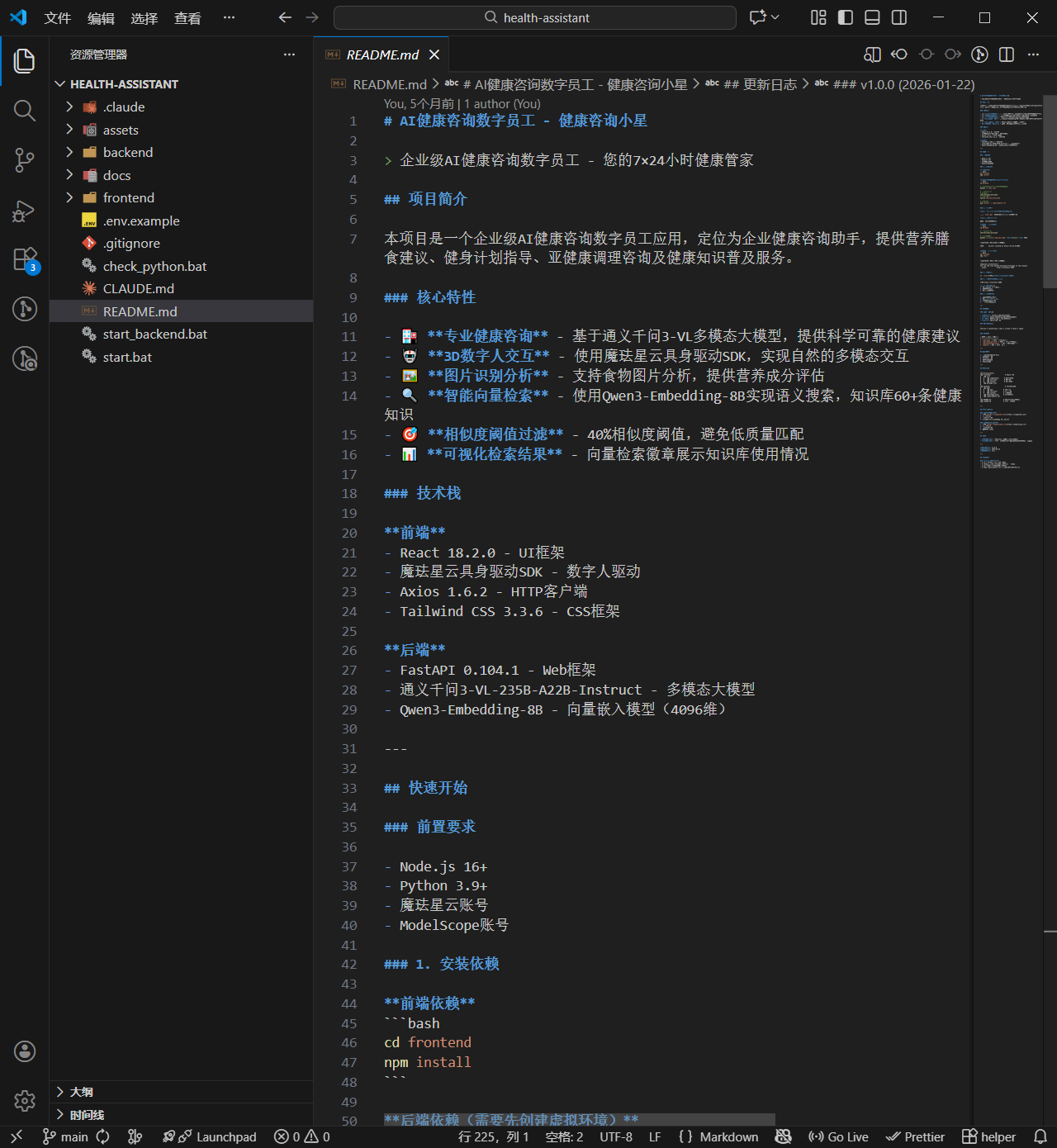Open the Copilot chat icon in title bar
This screenshot has width=1057, height=1148.
757,17
